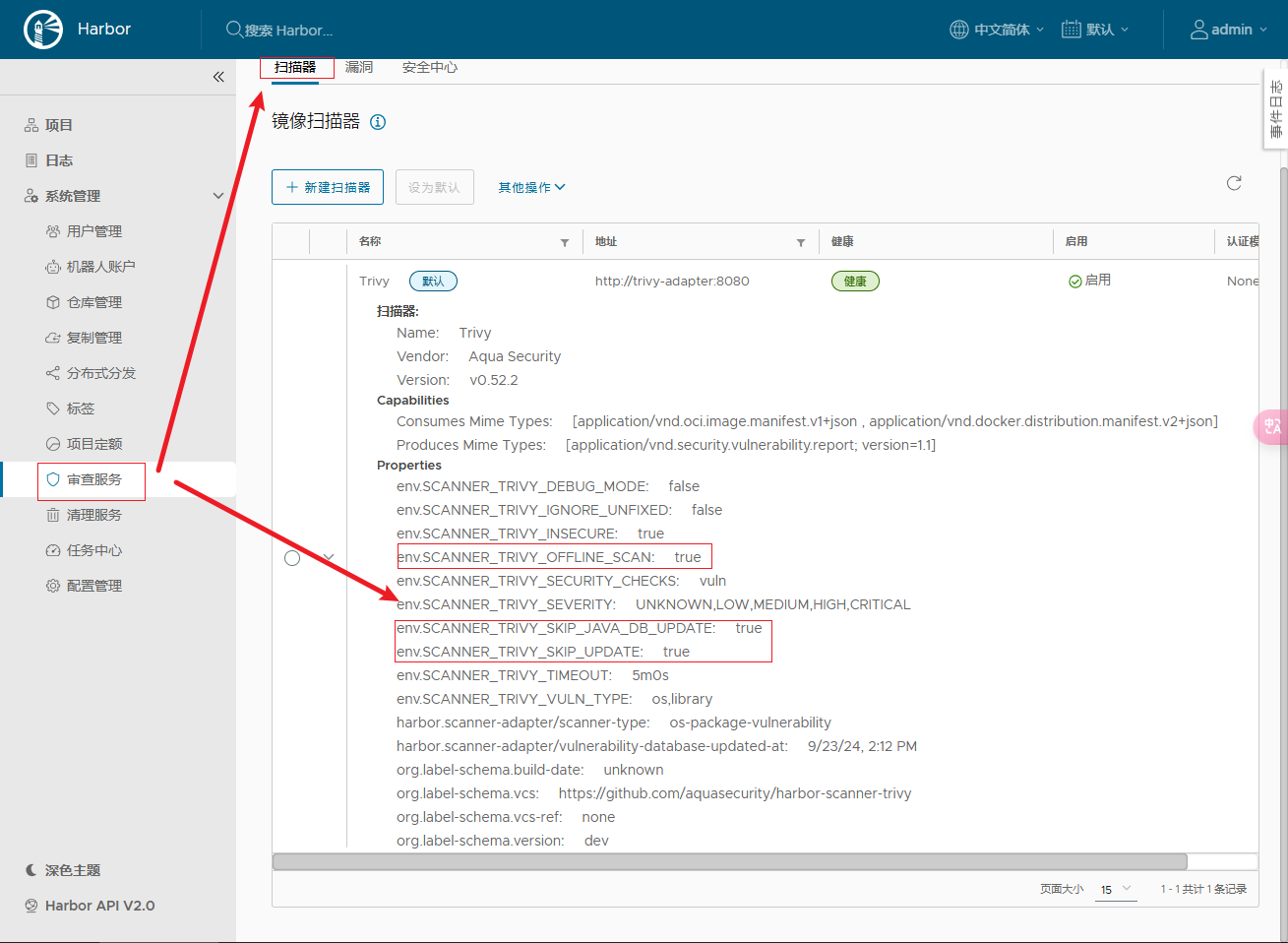Click the 分布式分发 share icon

[x=53, y=373]
